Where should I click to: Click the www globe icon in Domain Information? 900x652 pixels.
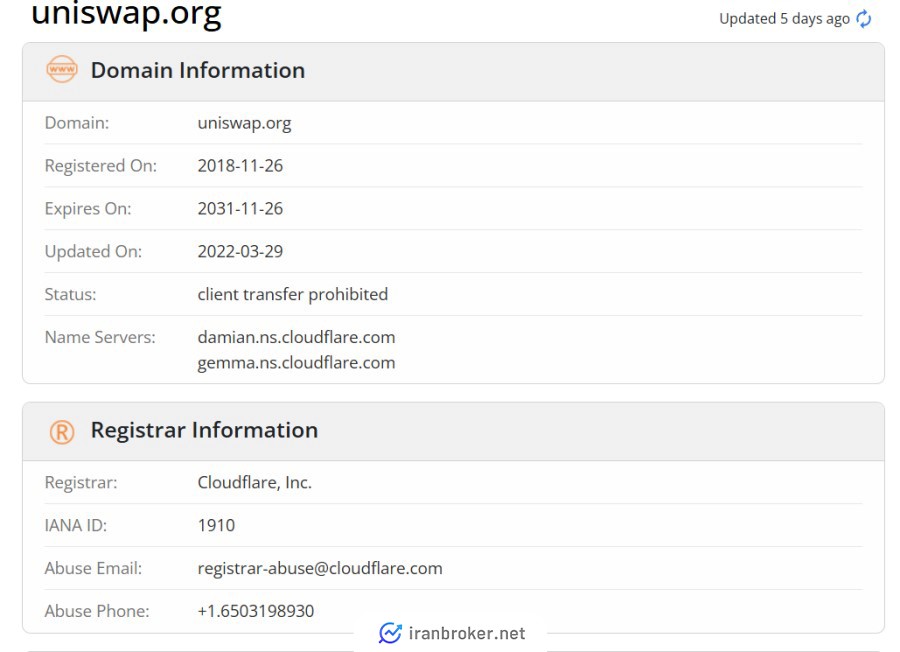[61, 69]
